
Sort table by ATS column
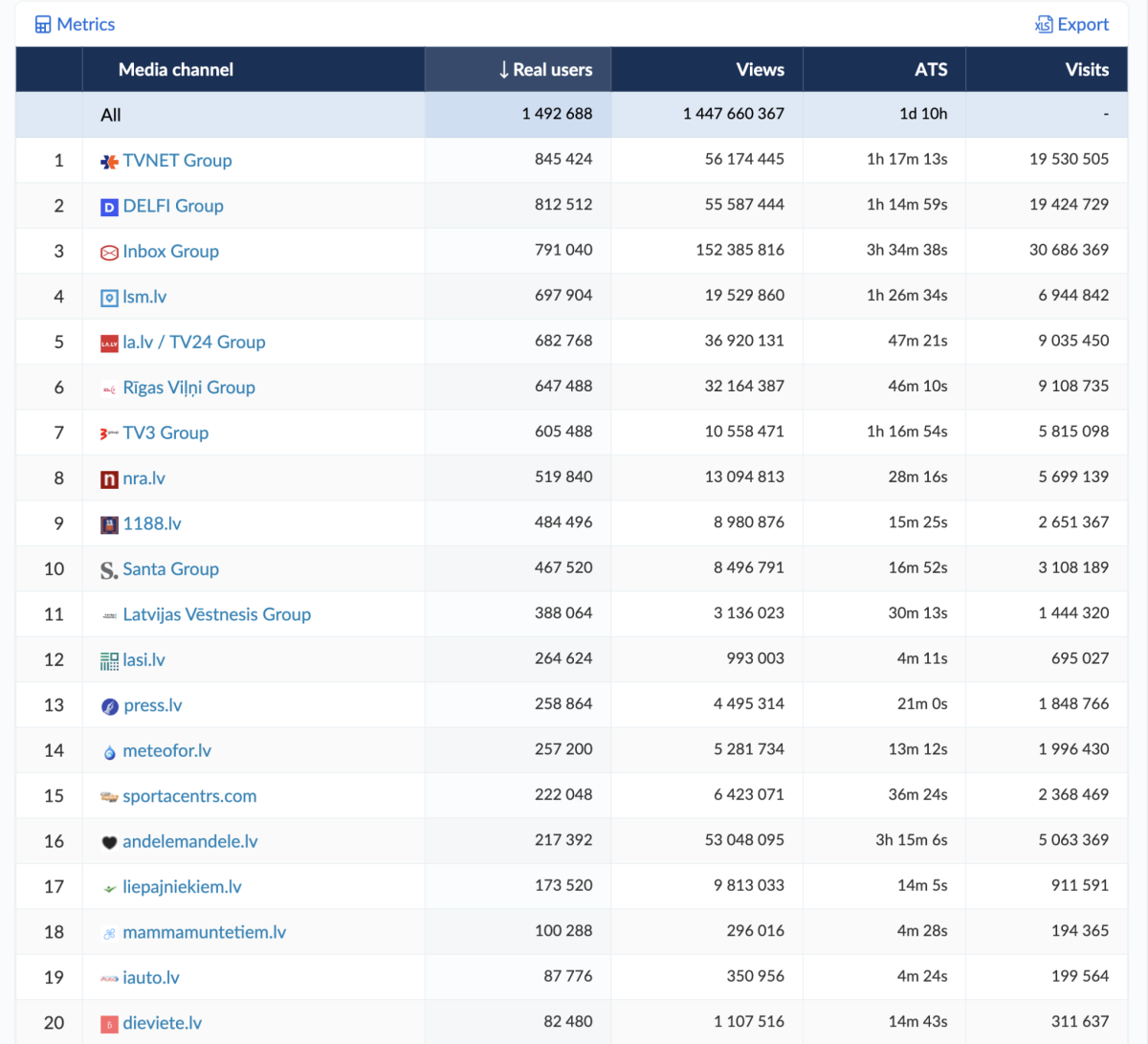tap(930, 70)
